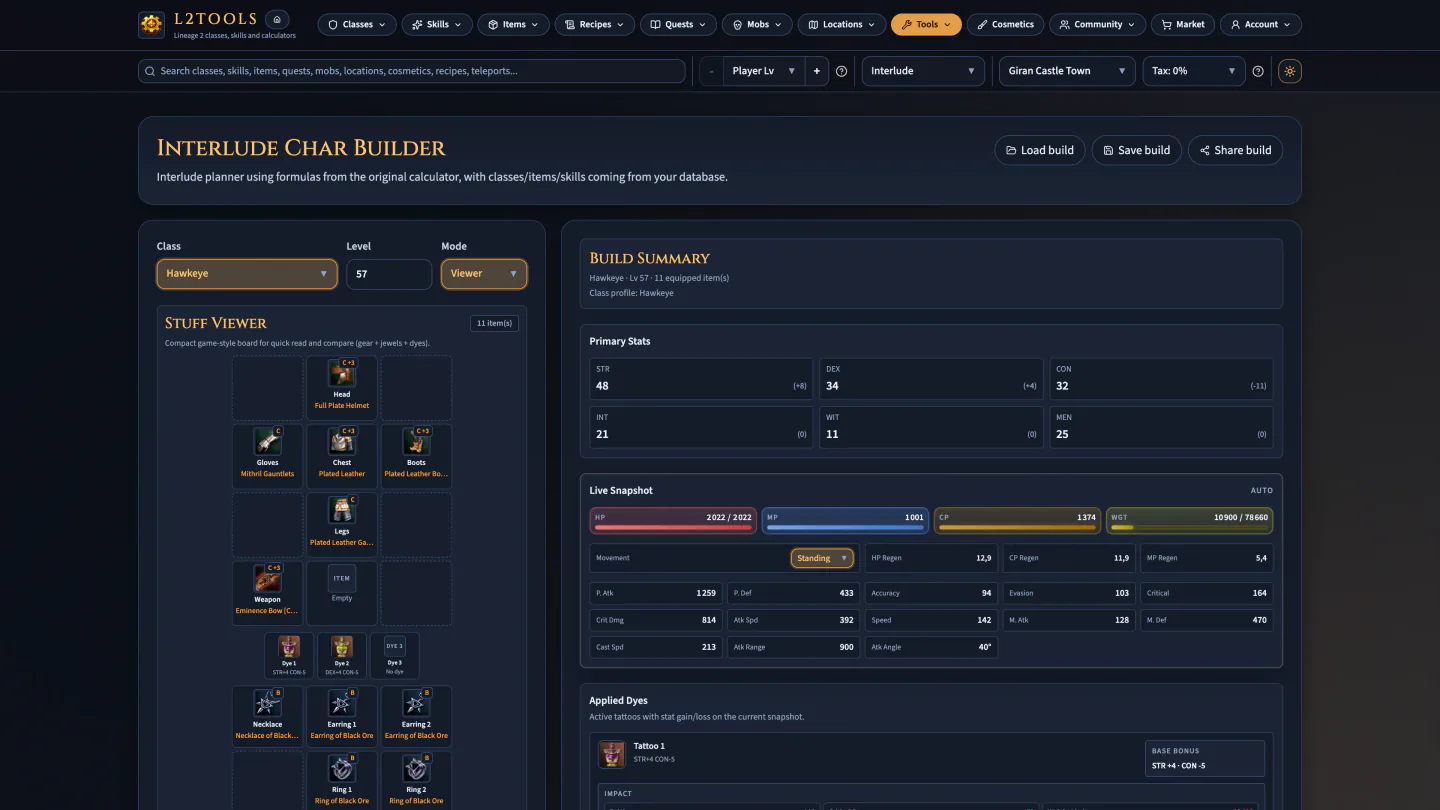This screenshot has height=810, width=1440.
Task: Click the DEX stat value 34
Action: (x=832, y=386)
